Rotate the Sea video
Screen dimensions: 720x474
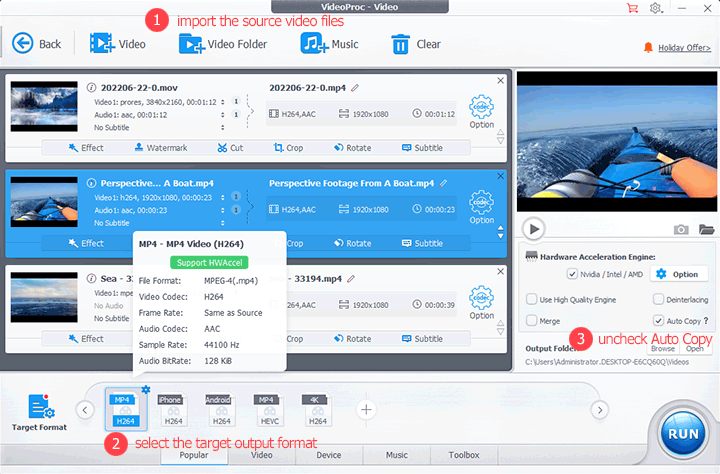pos(353,339)
